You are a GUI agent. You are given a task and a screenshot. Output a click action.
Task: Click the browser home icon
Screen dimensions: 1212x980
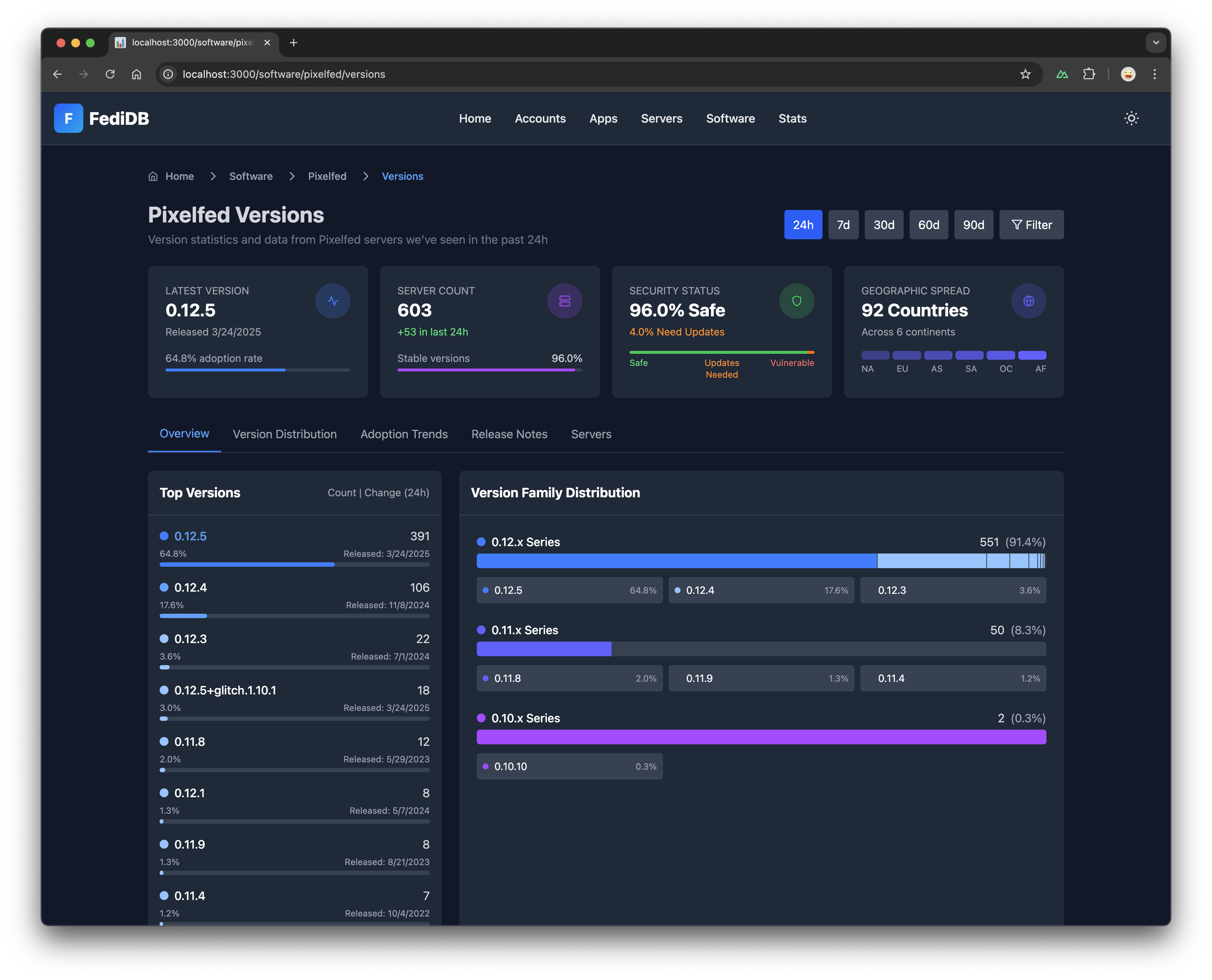click(137, 74)
